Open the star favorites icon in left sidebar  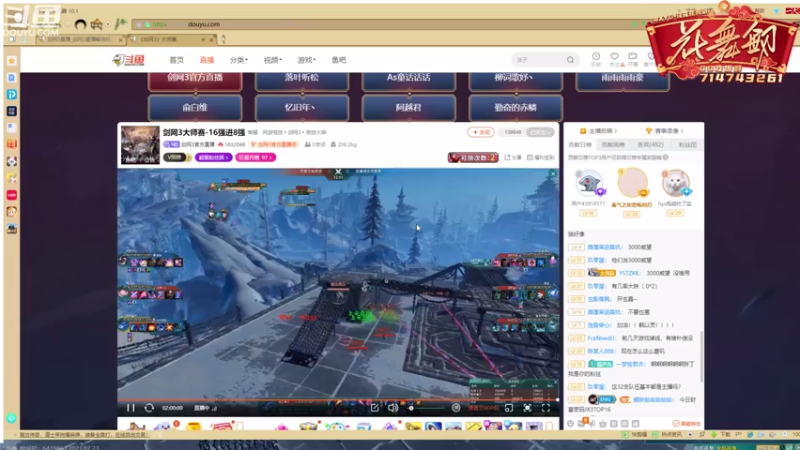point(11,61)
